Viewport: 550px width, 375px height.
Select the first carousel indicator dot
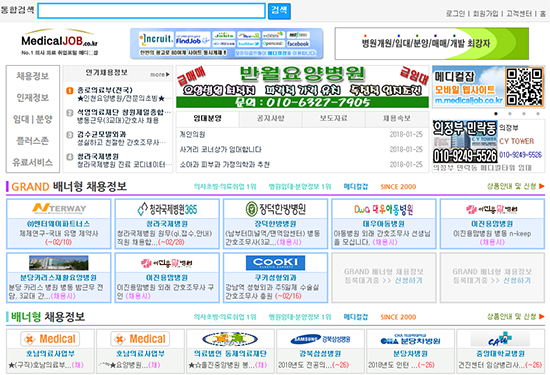click(x=496, y=114)
